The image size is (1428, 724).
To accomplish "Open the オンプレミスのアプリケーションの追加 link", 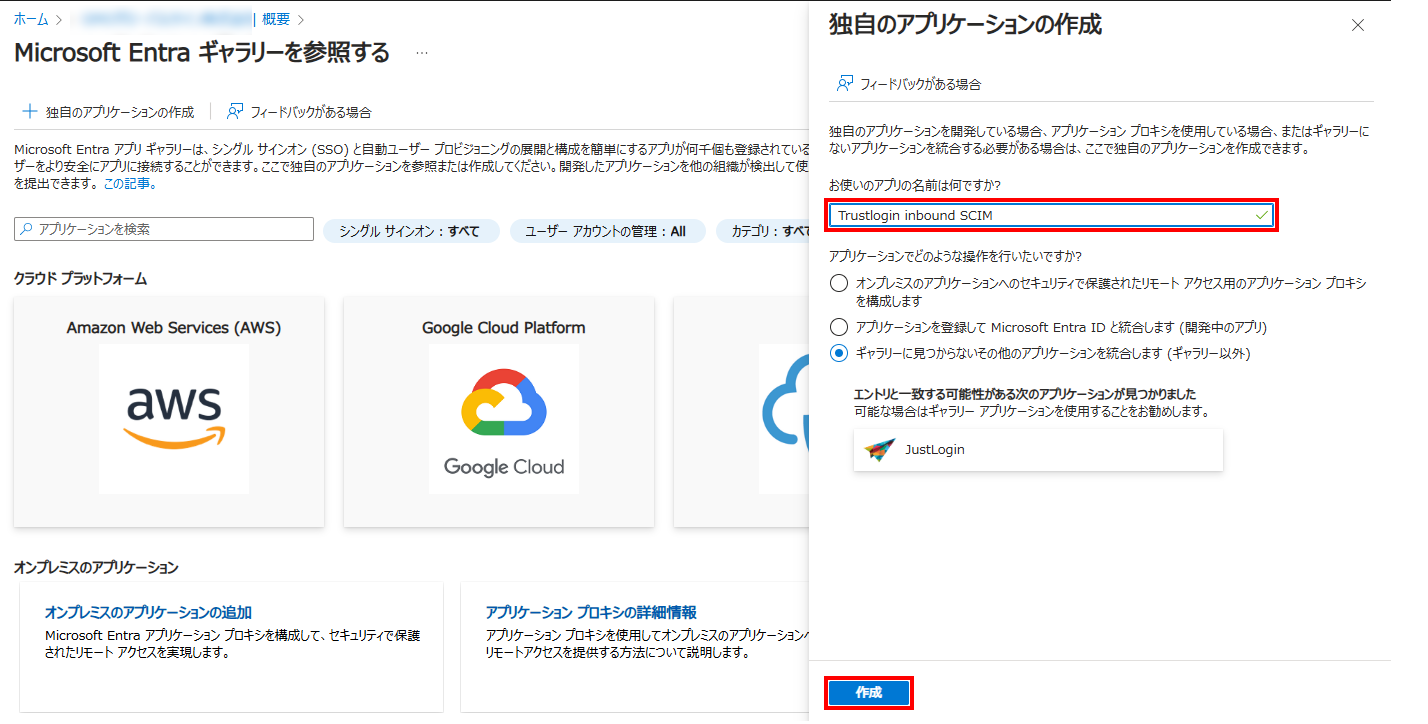I will [x=148, y=612].
